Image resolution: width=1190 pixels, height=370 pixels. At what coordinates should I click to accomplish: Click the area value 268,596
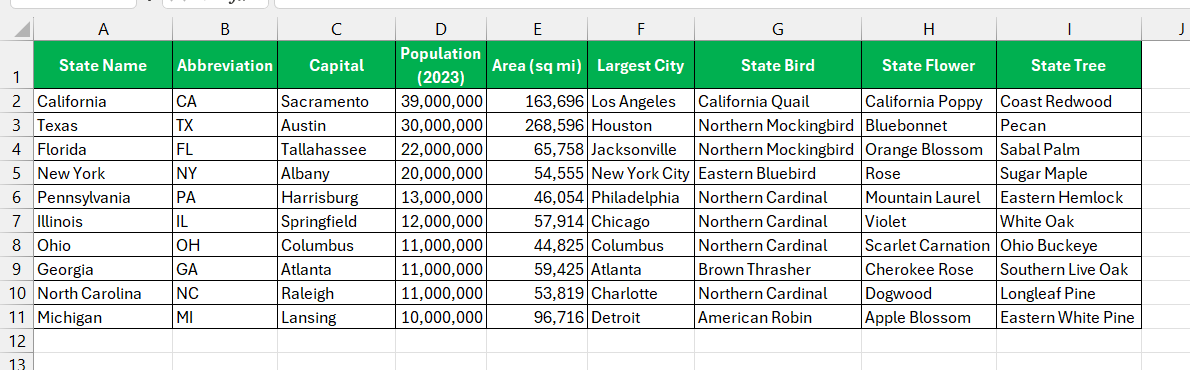click(537, 125)
